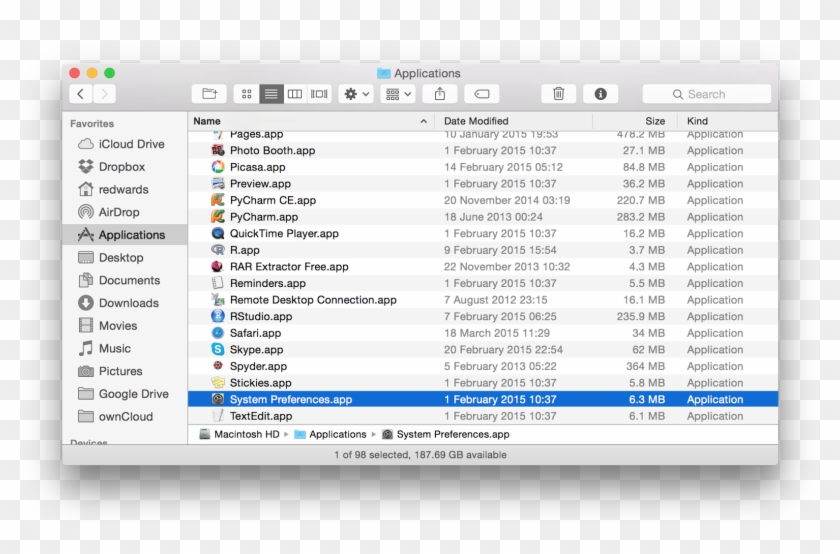This screenshot has width=840, height=554.
Task: Open Documents in sidebar
Action: tap(124, 280)
